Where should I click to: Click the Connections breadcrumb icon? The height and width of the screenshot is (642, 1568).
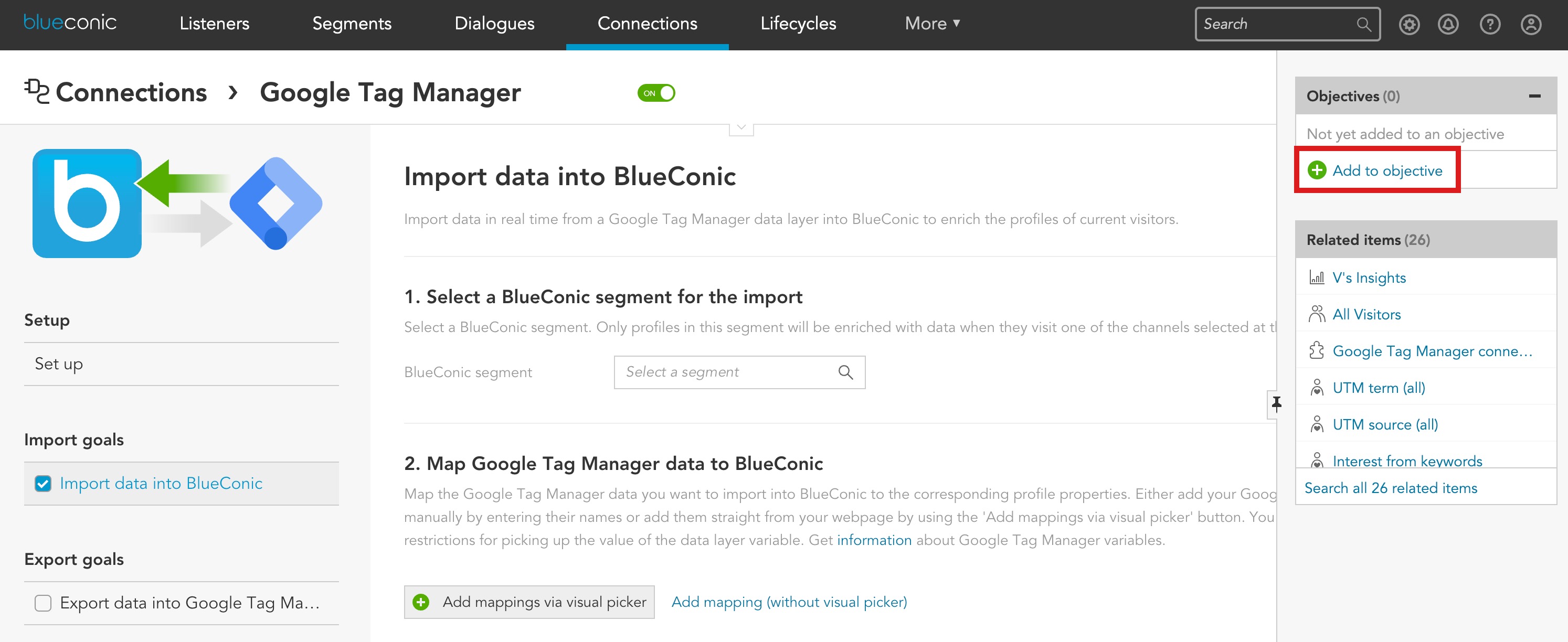point(36,92)
